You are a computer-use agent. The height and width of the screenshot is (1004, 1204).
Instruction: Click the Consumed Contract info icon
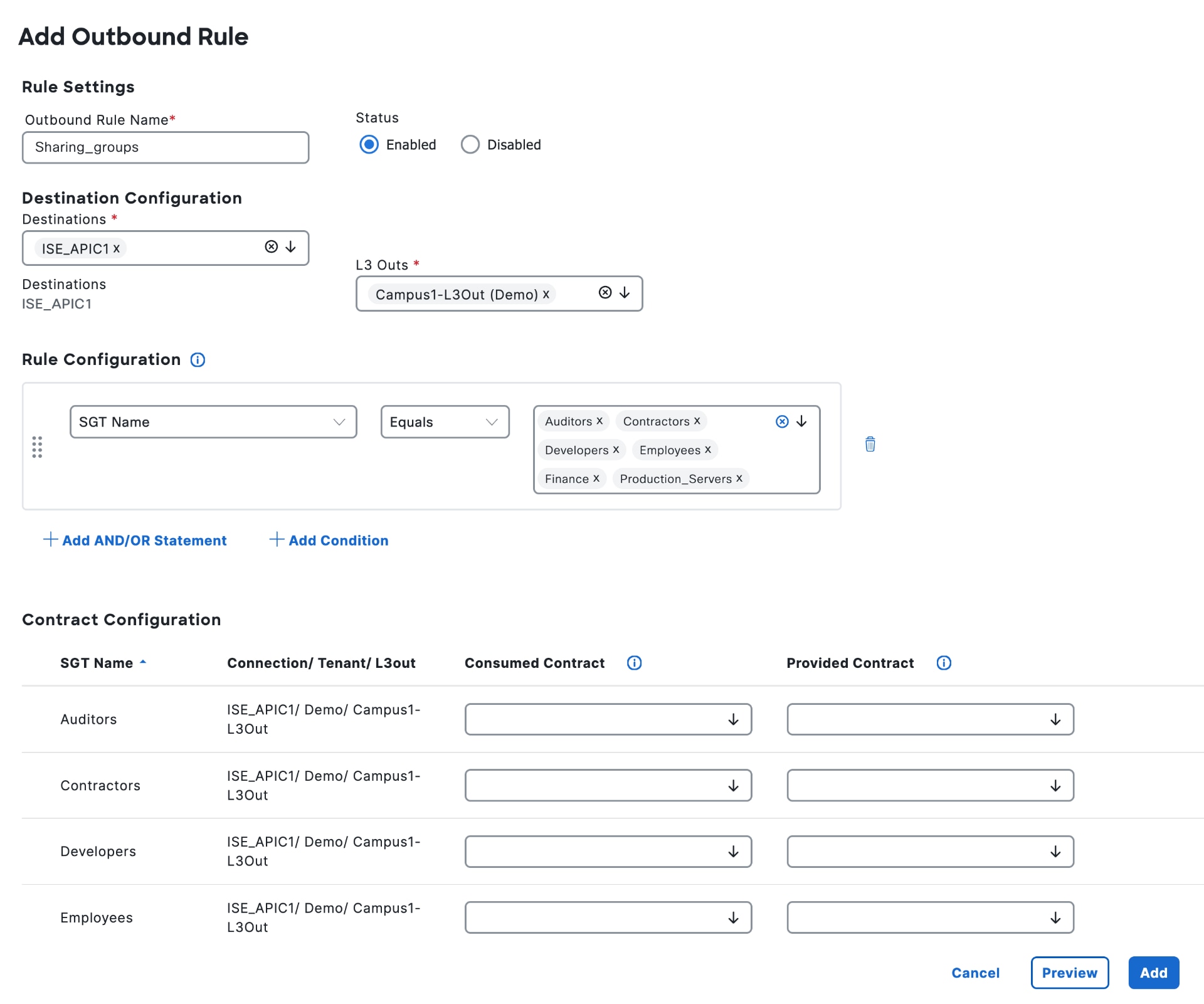(634, 663)
